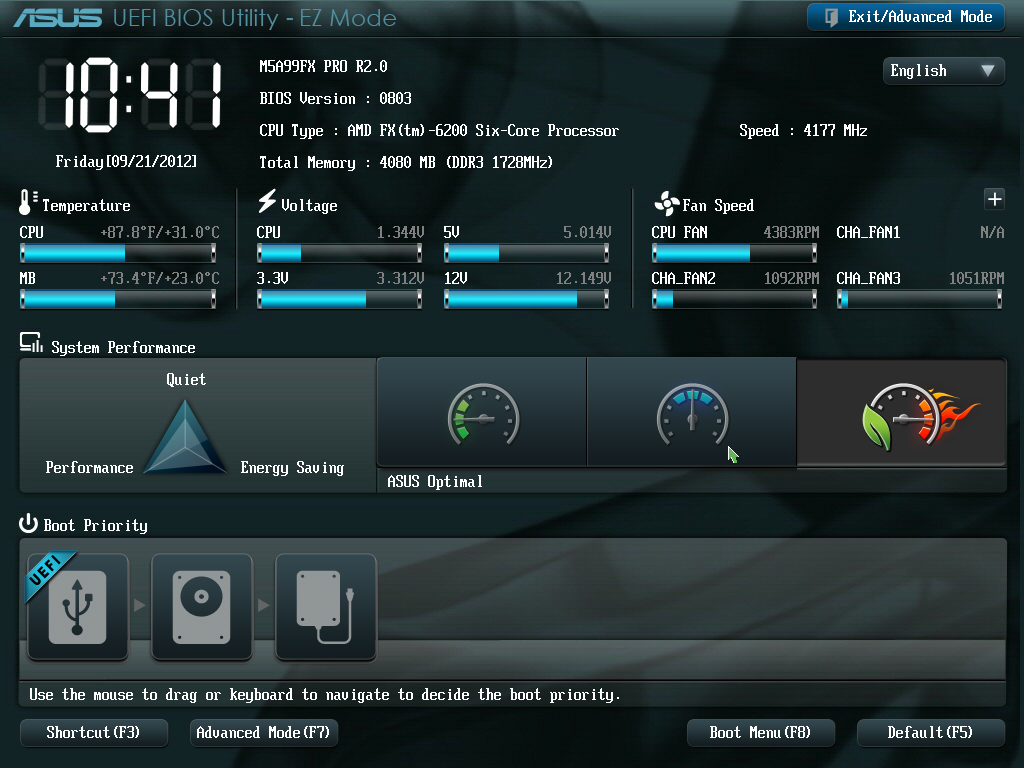Screen dimensions: 1024x768
Task: Open the English language dropdown
Action: pos(943,71)
